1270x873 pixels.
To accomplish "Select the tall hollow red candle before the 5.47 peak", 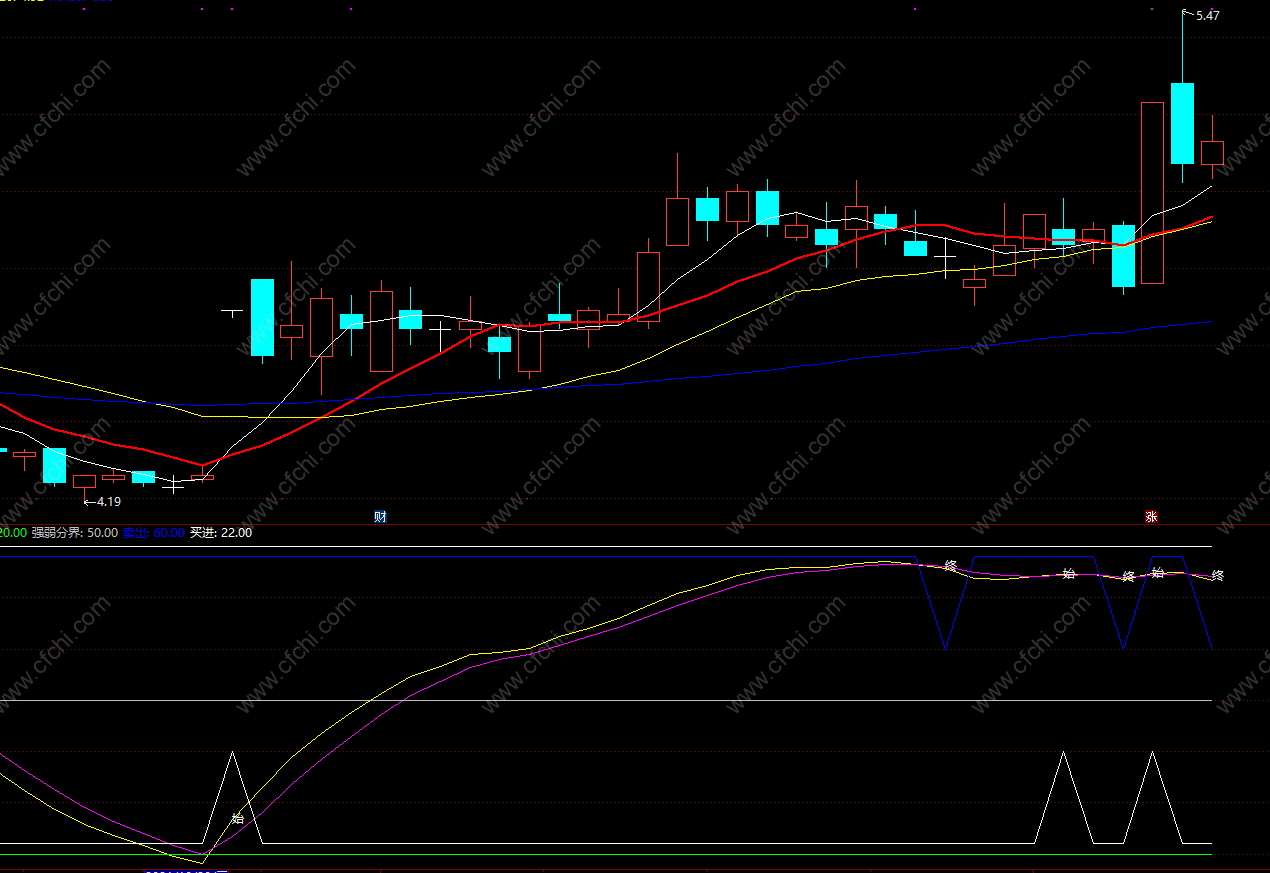I will [1152, 193].
